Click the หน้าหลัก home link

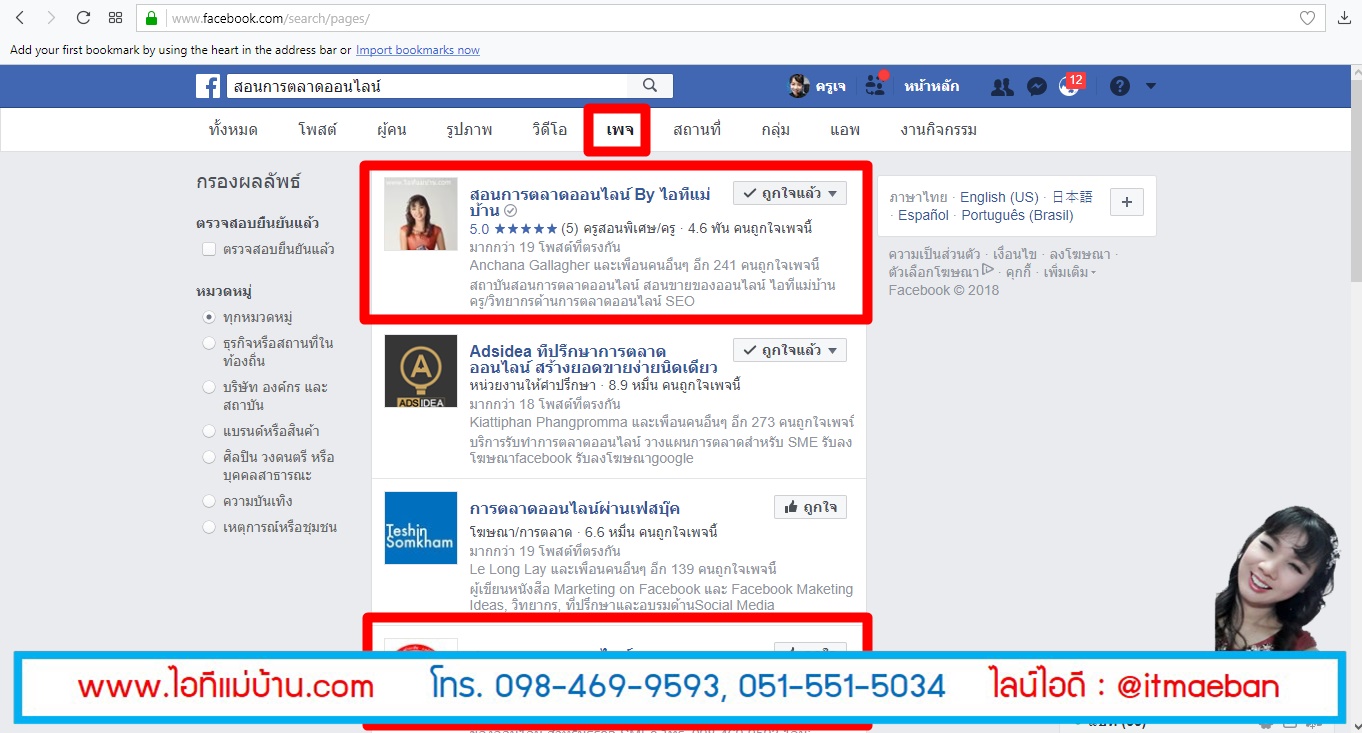(x=932, y=86)
